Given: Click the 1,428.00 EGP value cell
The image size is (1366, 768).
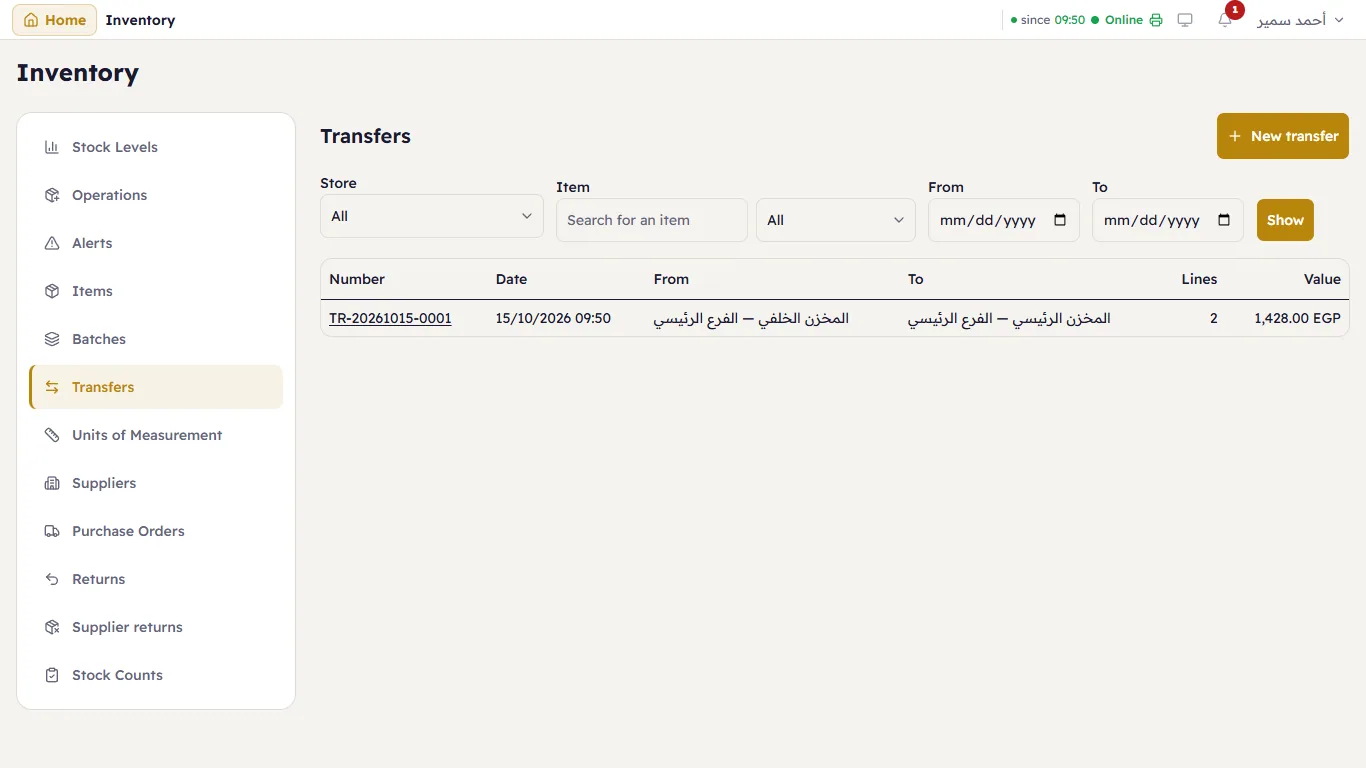Looking at the screenshot, I should (x=1297, y=318).
